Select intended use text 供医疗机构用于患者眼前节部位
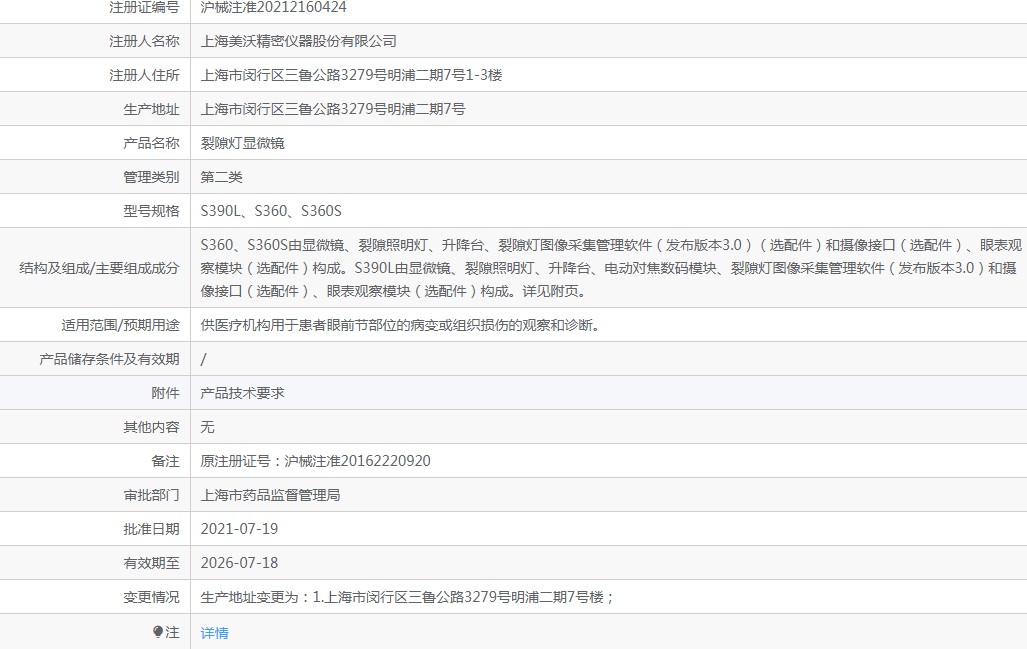The width and height of the screenshot is (1027, 649). 400,325
